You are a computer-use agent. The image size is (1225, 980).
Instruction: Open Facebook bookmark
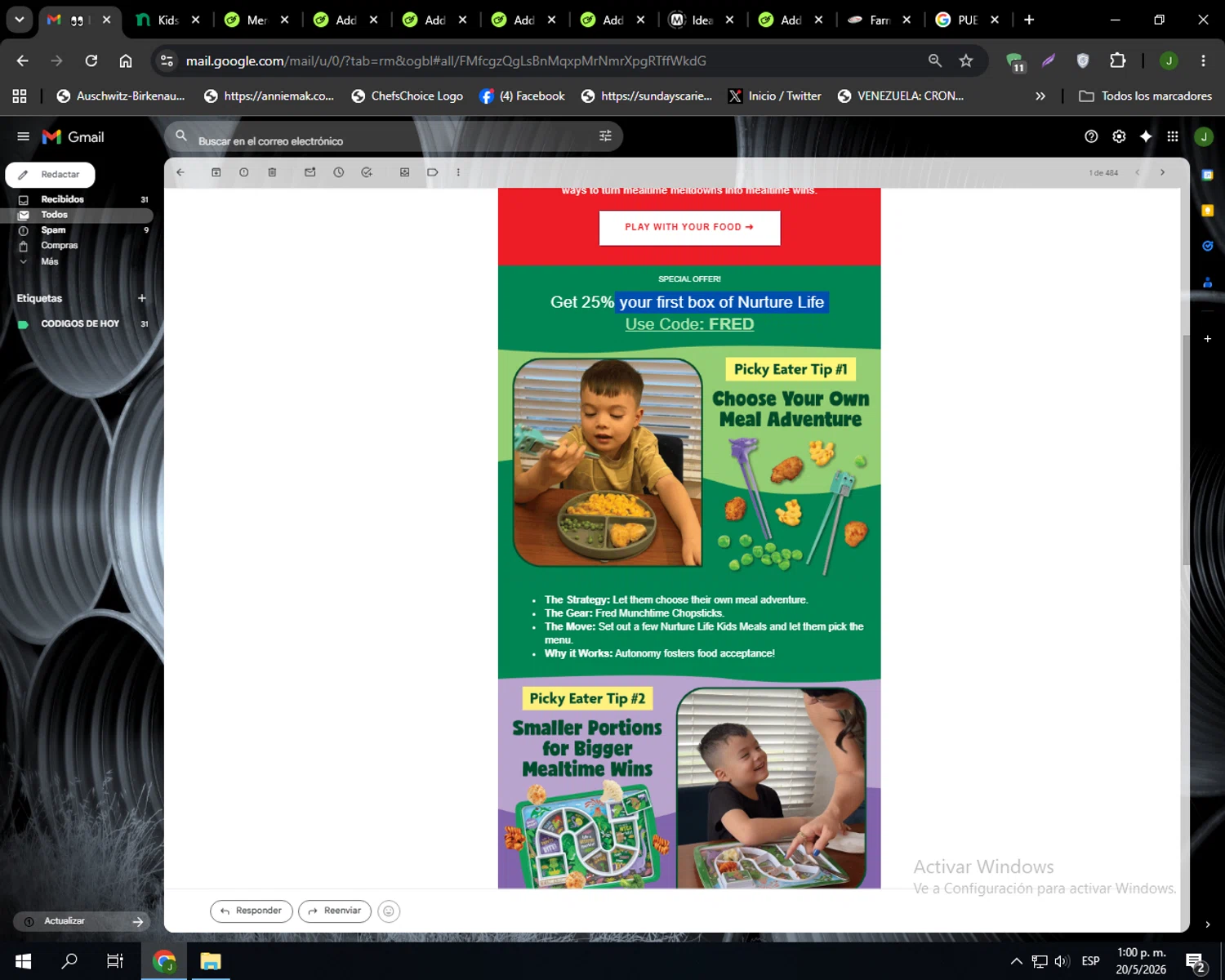(x=523, y=96)
